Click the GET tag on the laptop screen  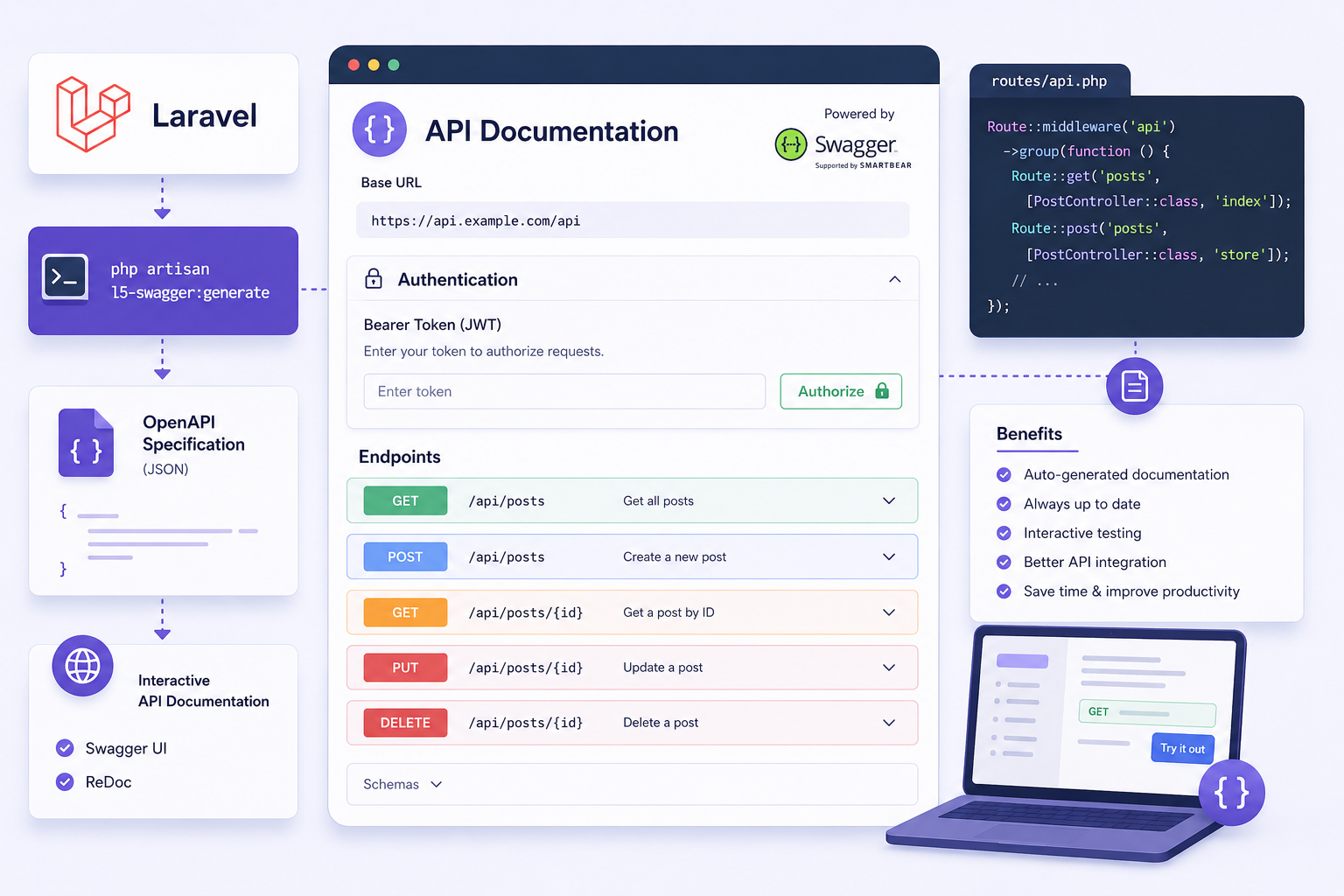pos(1098,711)
